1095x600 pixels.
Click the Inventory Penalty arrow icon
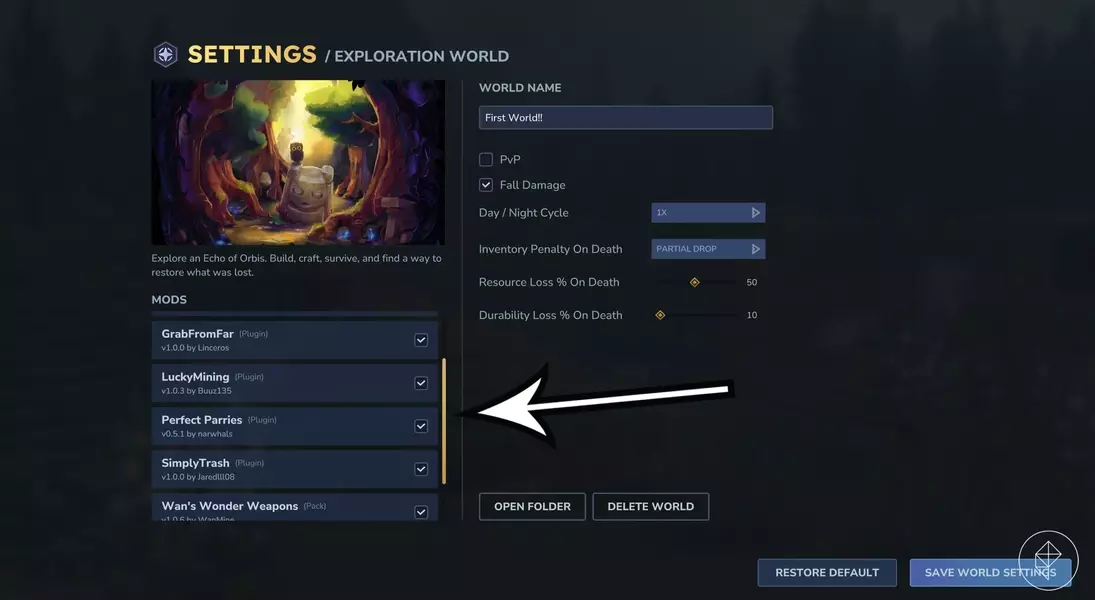756,249
